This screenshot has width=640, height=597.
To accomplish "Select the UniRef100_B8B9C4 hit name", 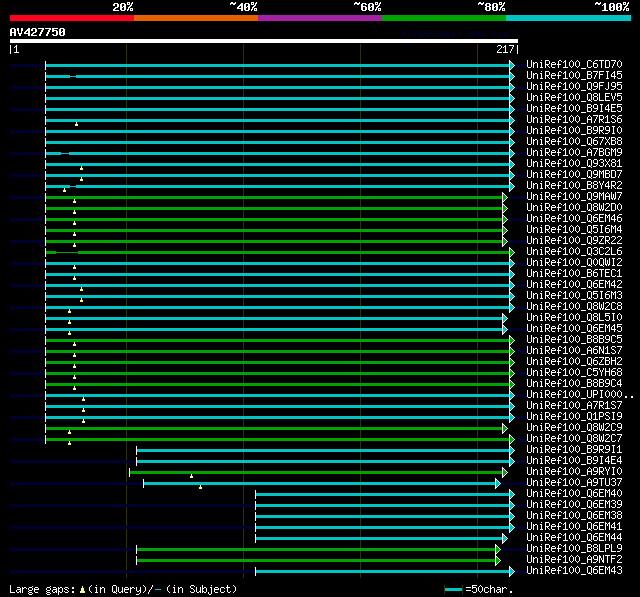I will [574, 384].
